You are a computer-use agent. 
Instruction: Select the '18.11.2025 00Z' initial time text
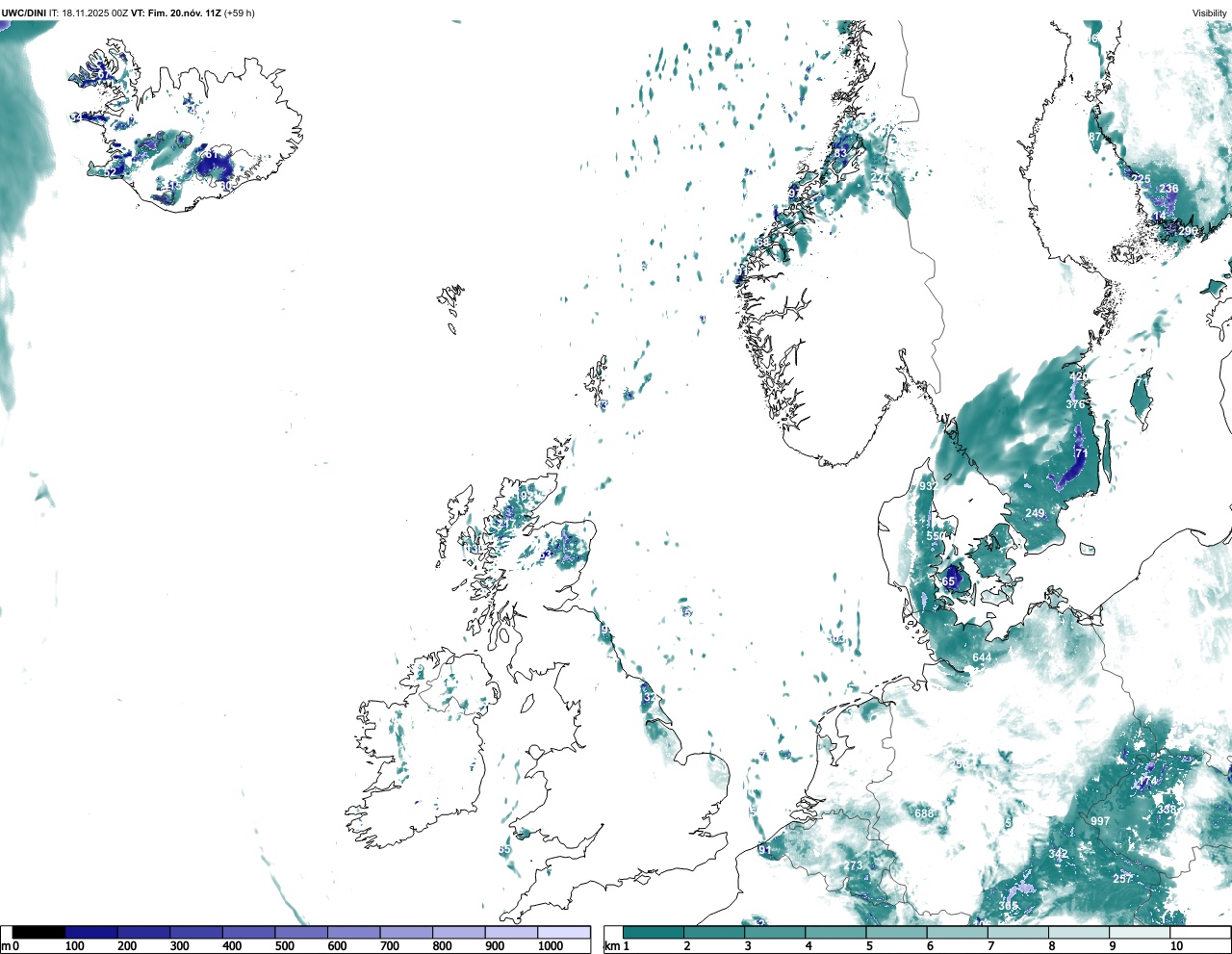click(x=94, y=13)
